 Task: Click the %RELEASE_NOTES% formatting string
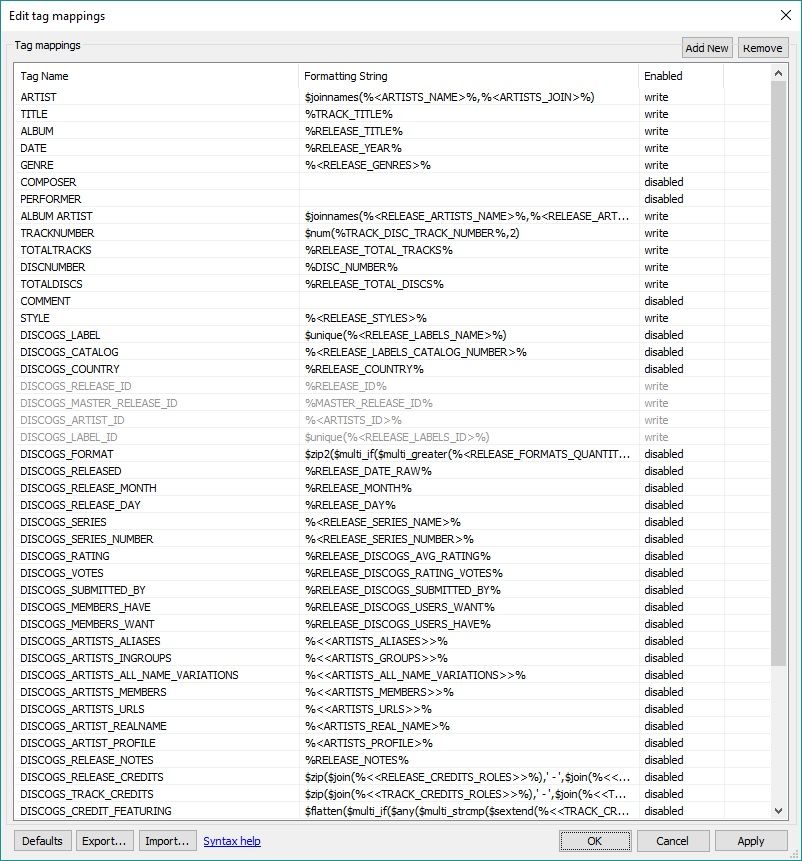pos(357,760)
